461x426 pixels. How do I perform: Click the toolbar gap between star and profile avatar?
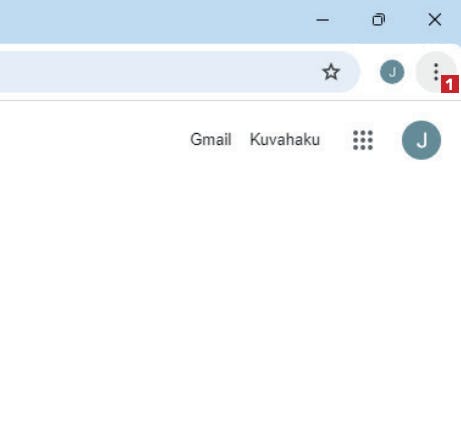pyautogui.click(x=370, y=72)
